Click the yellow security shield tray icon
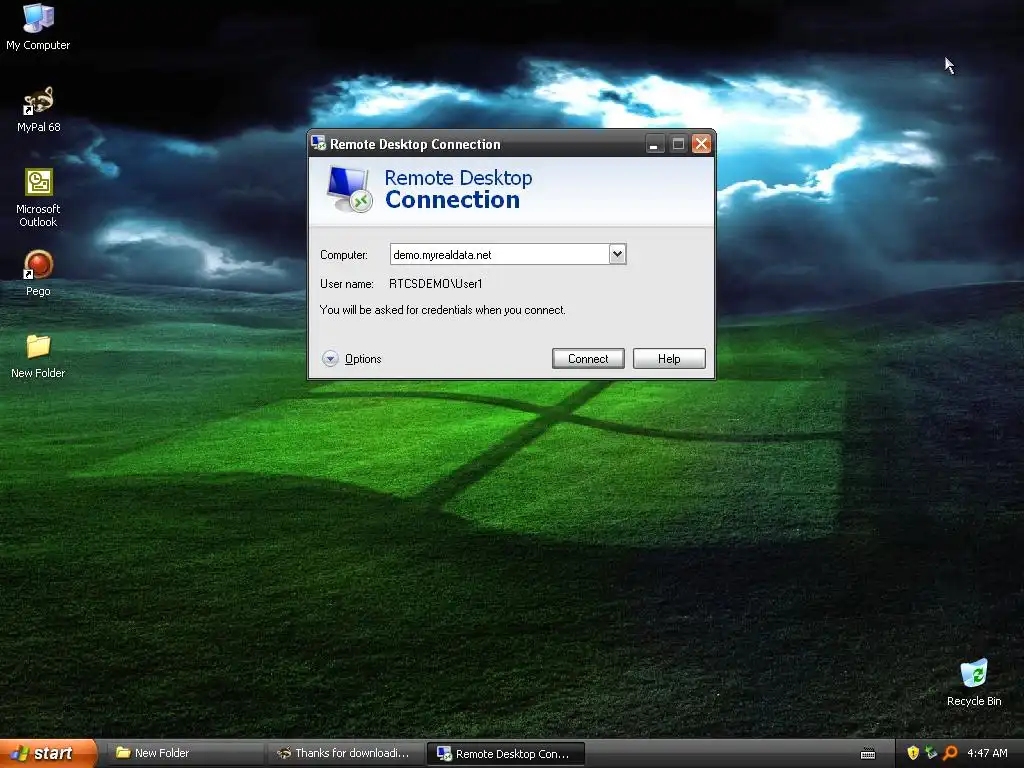 point(912,753)
